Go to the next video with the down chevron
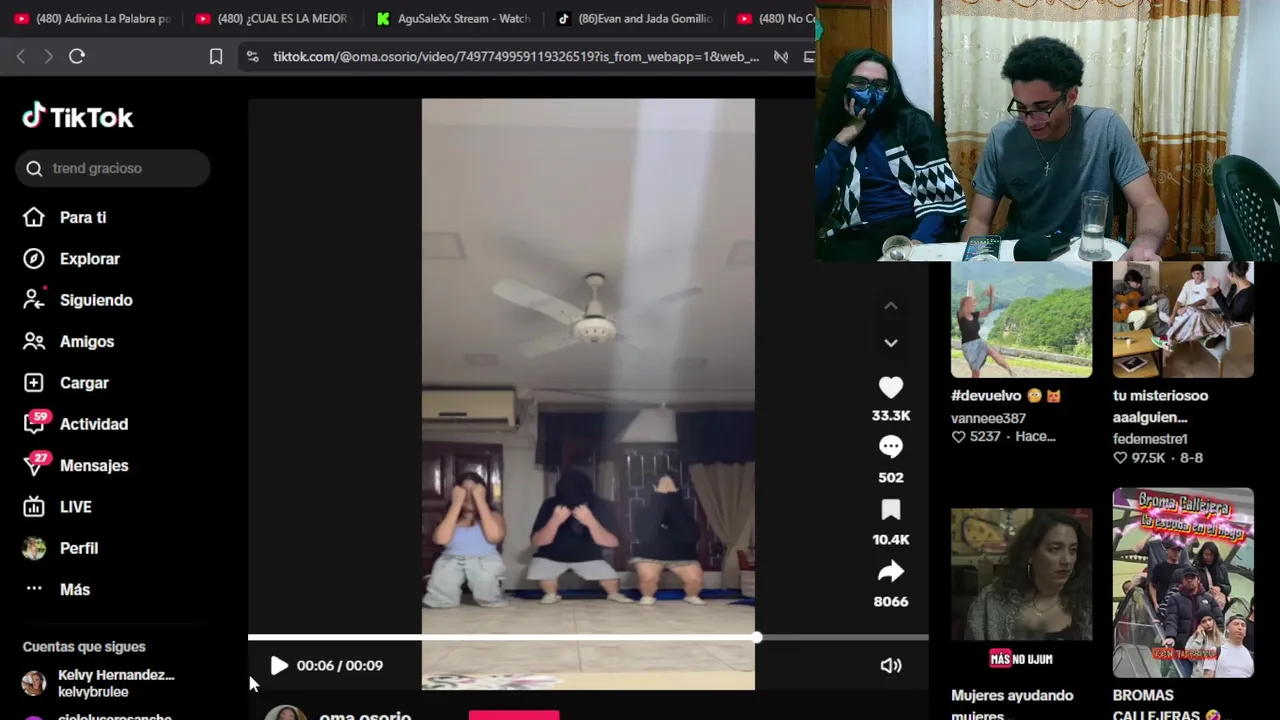Image resolution: width=1280 pixels, height=720 pixels. [x=890, y=343]
